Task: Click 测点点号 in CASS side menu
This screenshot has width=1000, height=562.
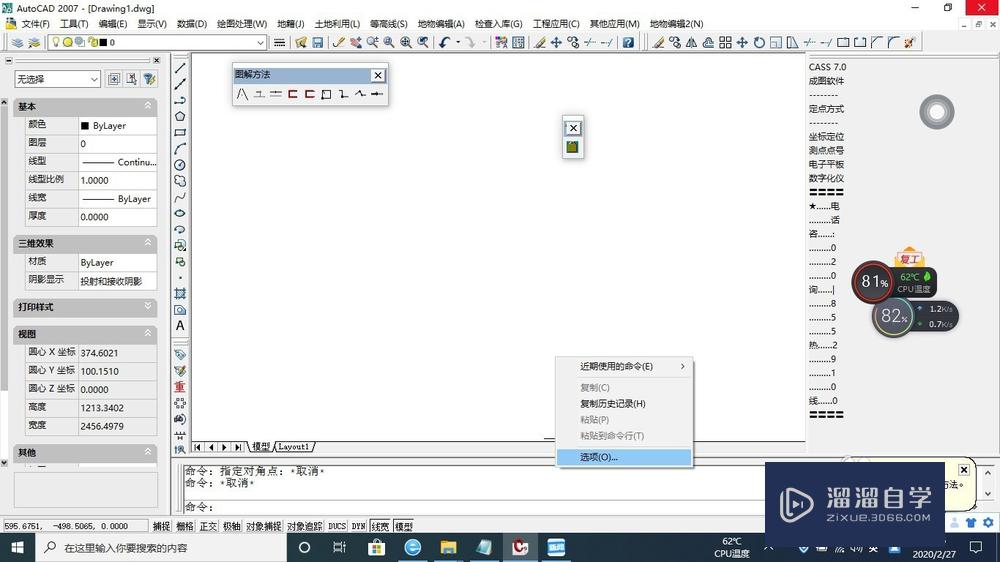Action: coord(827,151)
